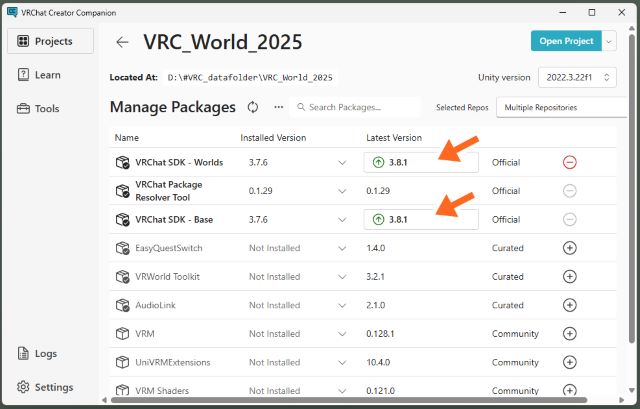640x409 pixels.
Task: Open the three-dots menu beside Manage Packages
Action: 279,107
